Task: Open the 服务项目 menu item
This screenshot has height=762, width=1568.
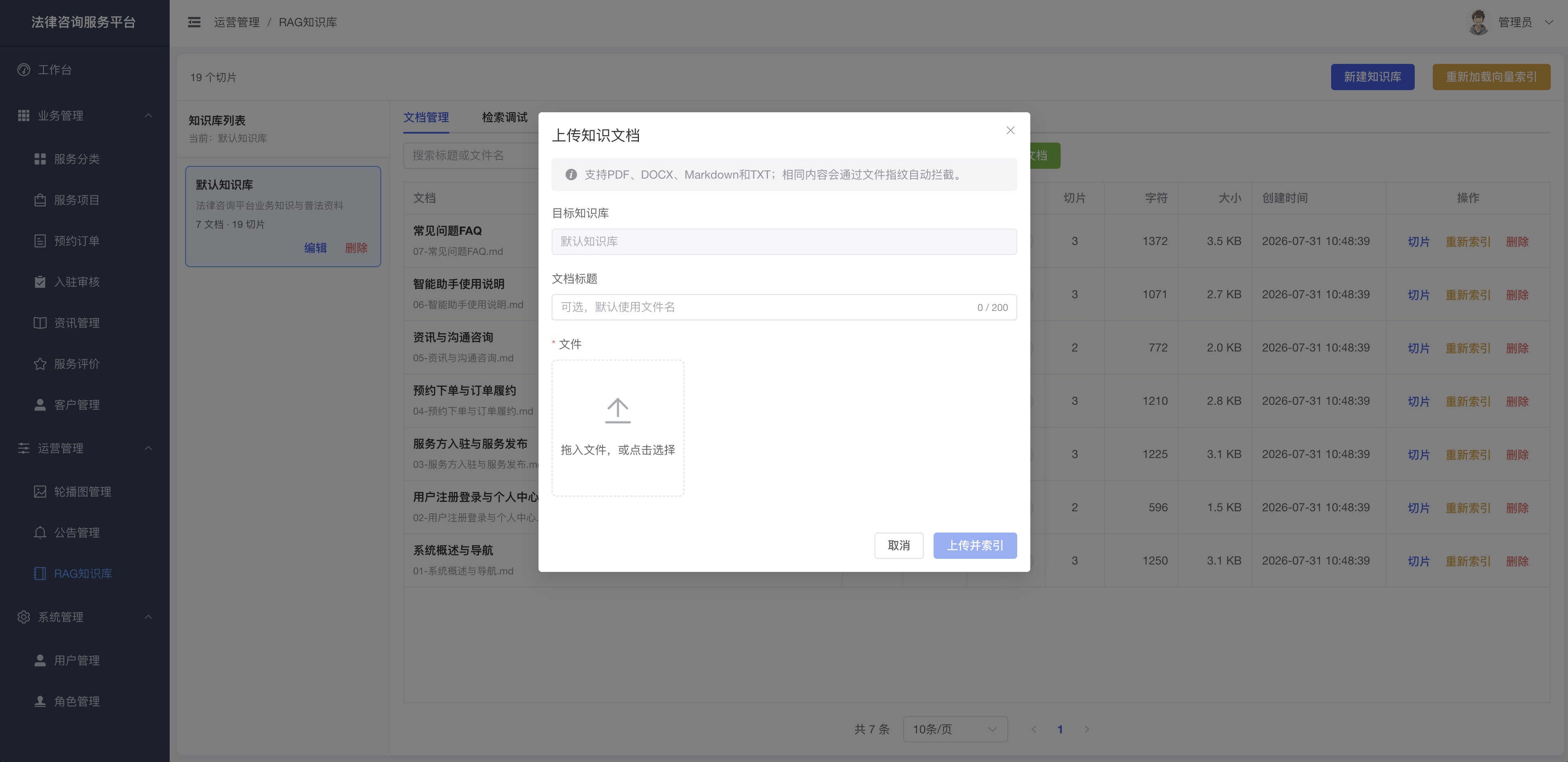Action: pyautogui.click(x=84, y=200)
